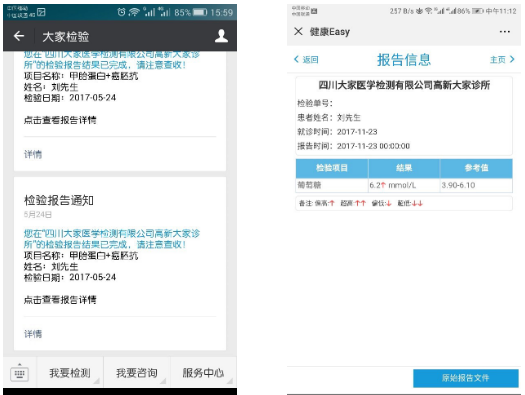Tap 报告时间 2017-11-23 00:00:00 line
525x395 pixels.
coord(354,146)
